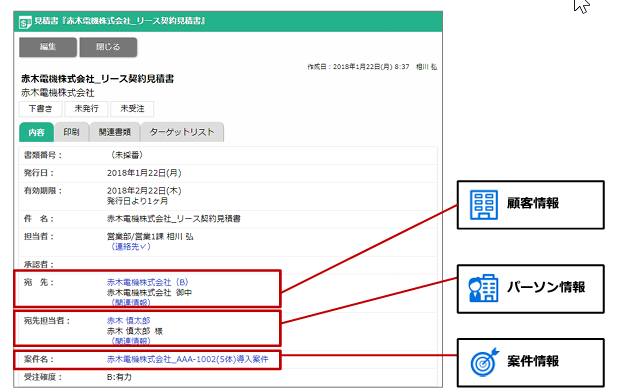640x392 pixels.
Task: Click the 2018年2月22日(木) expiry date value
Action: tap(144, 191)
